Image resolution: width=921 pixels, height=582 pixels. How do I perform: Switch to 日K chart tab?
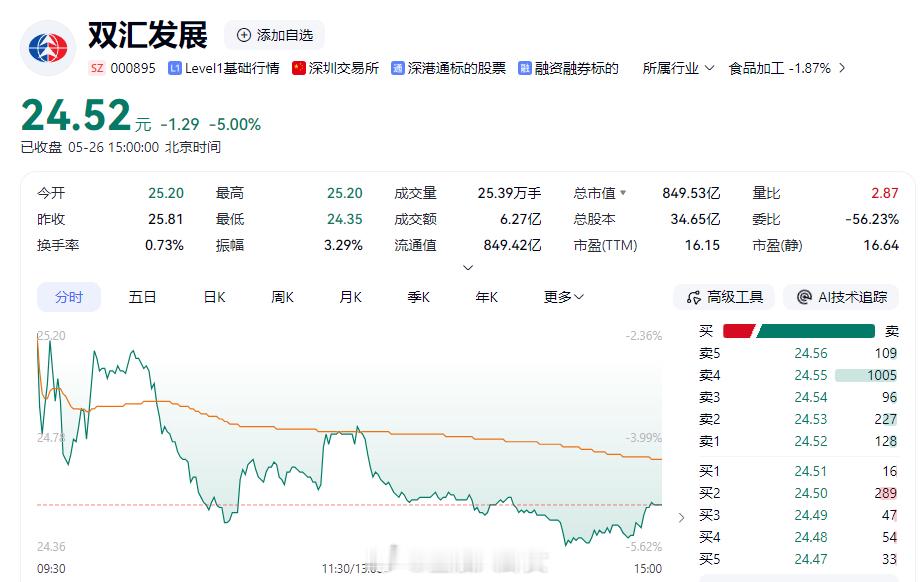pyautogui.click(x=214, y=297)
